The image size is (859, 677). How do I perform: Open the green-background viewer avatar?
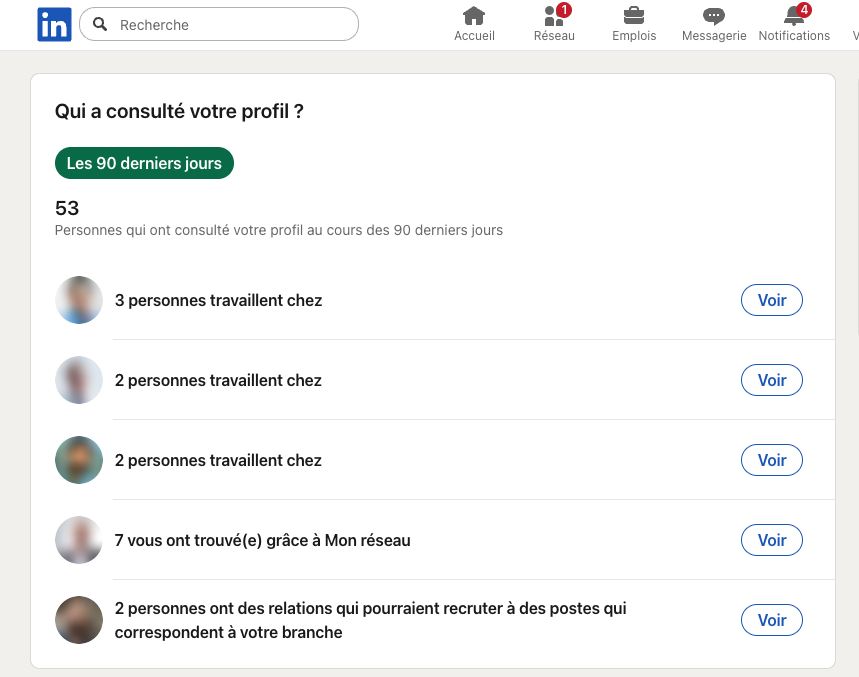point(78,460)
